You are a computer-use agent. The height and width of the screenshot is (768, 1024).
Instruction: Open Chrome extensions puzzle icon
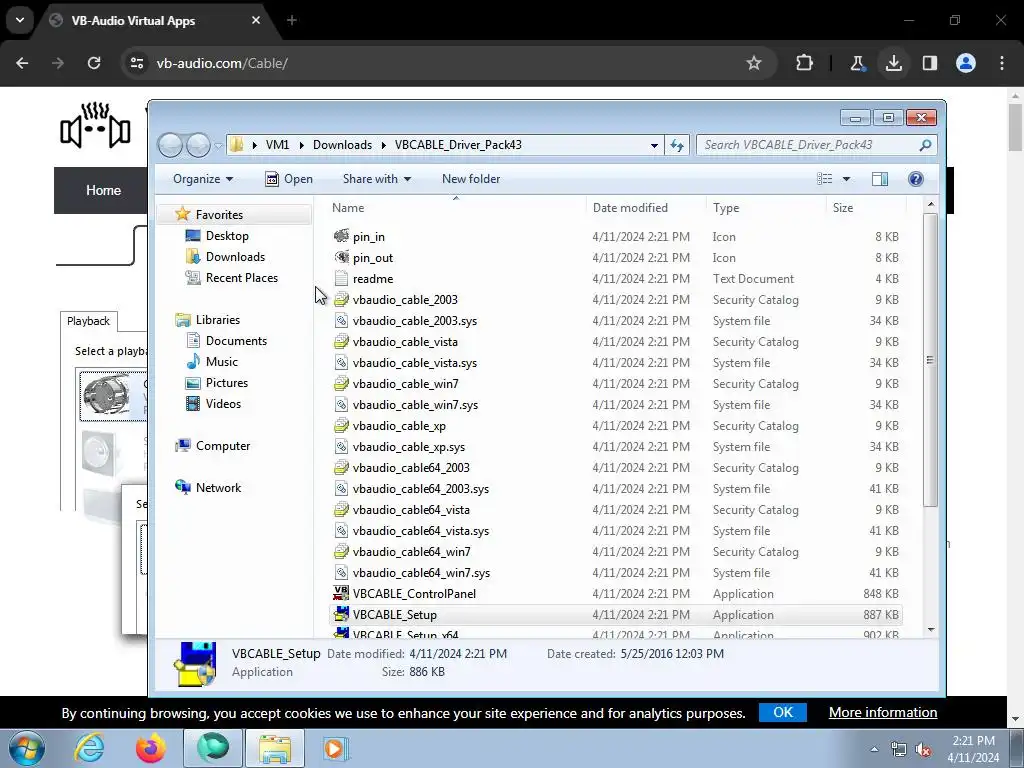tap(805, 63)
